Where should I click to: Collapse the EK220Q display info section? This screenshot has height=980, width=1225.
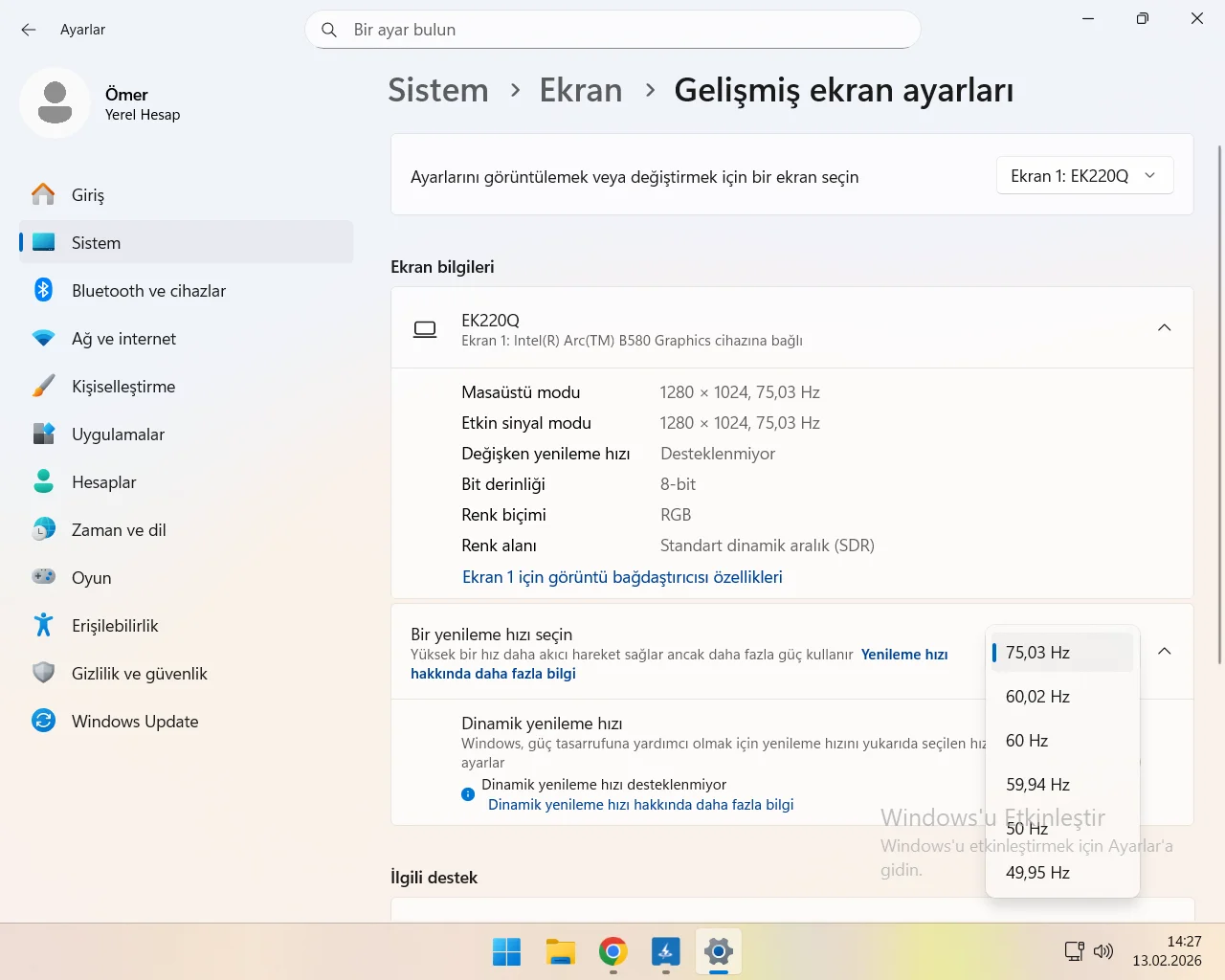[1165, 327]
